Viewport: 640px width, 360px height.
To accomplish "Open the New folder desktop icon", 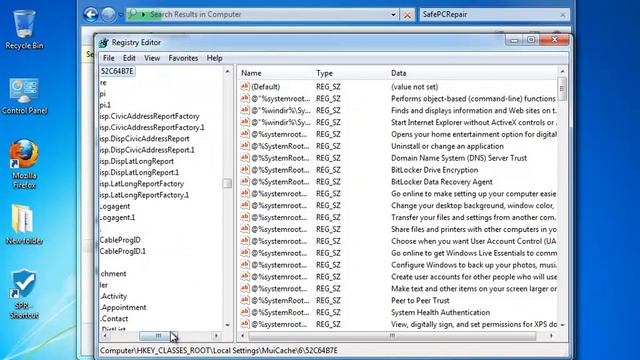I will click(24, 224).
